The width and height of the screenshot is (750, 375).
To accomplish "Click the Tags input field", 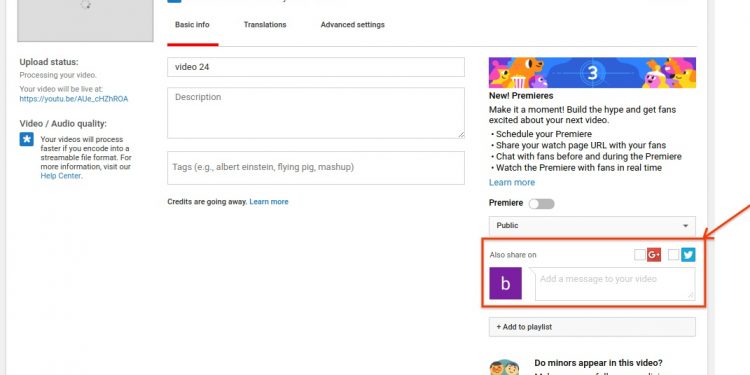I will [x=316, y=168].
